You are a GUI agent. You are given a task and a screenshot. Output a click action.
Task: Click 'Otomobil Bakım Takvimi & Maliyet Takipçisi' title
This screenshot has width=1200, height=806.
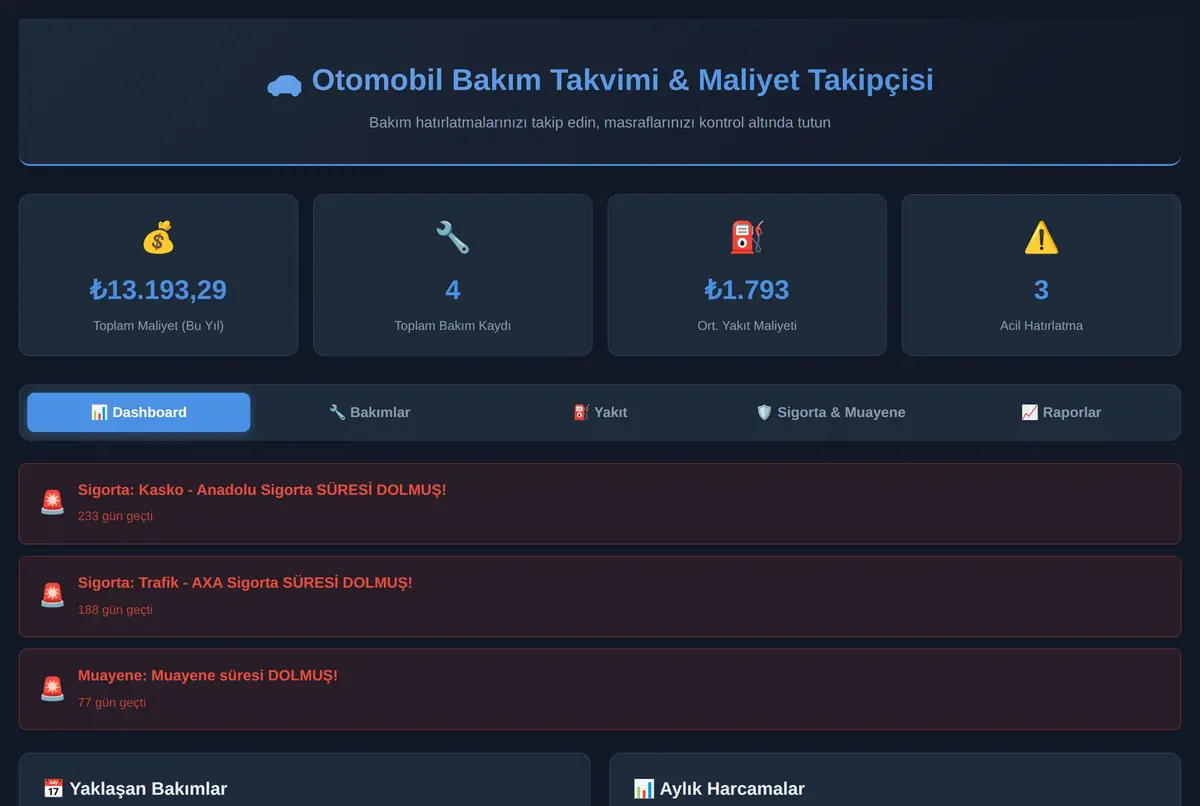(x=622, y=80)
